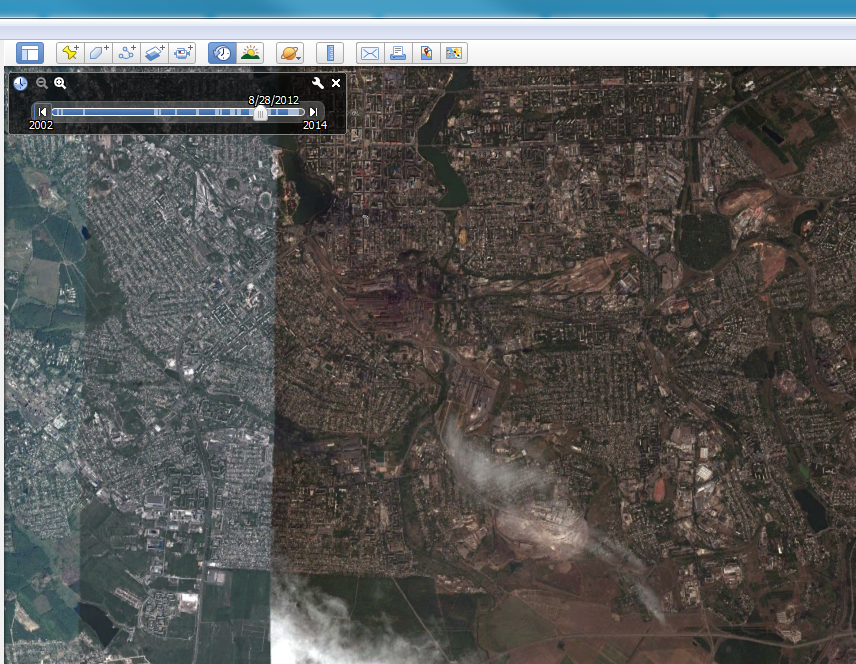Click the Save Image icon

tap(454, 53)
